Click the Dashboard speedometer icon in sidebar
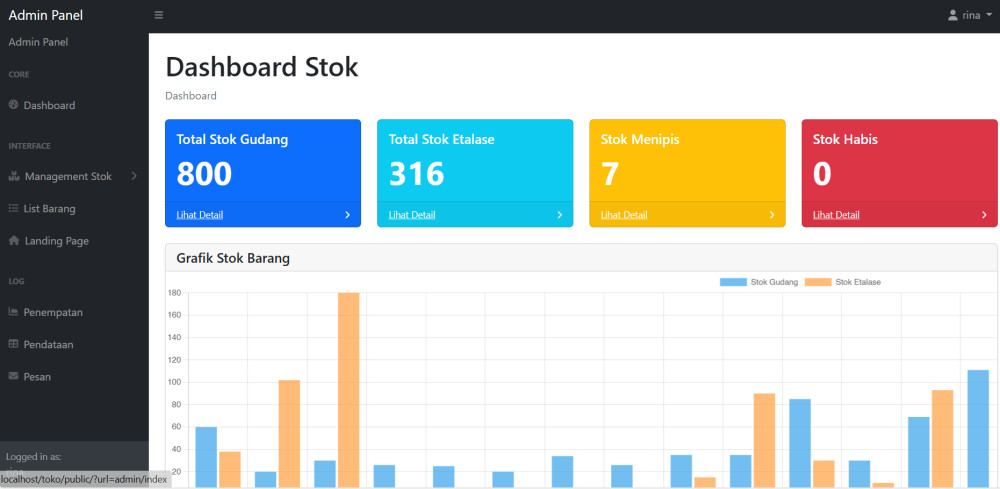 coord(14,105)
